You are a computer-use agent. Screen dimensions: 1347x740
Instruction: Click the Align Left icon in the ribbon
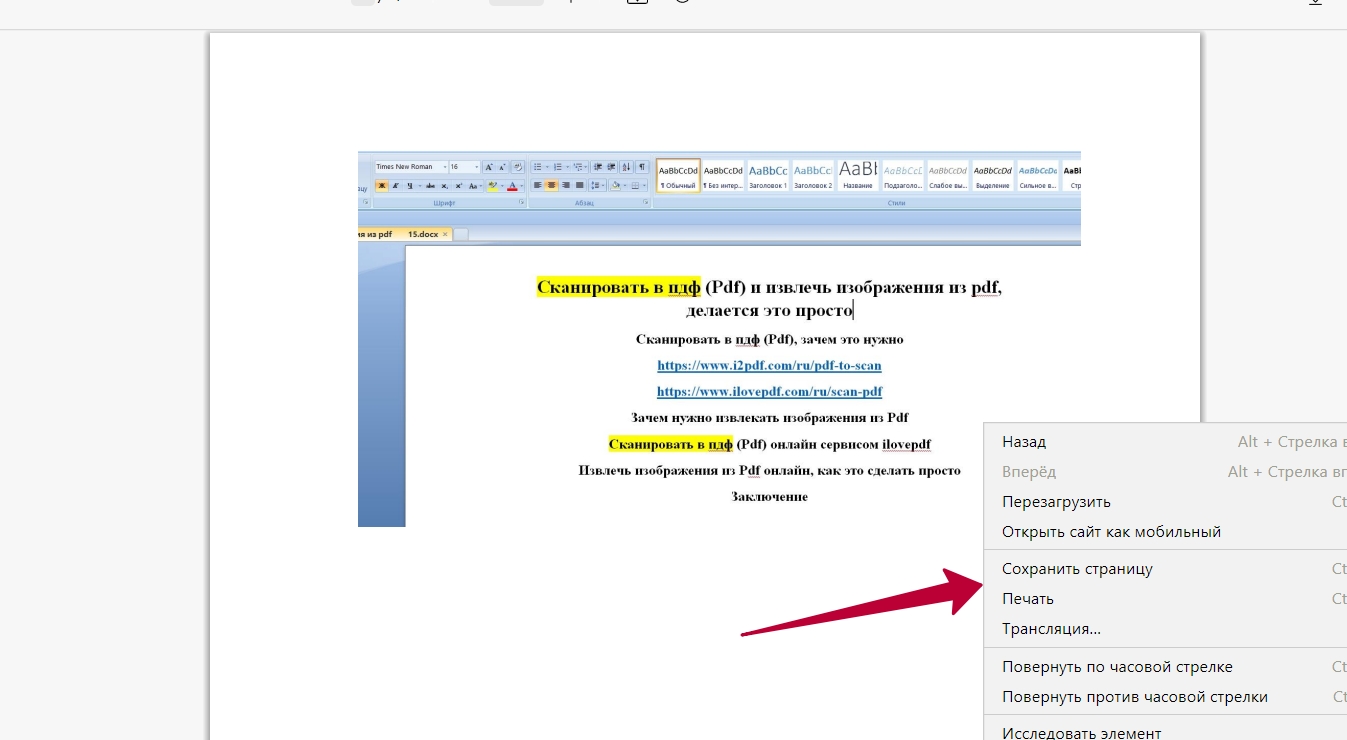[x=537, y=185]
